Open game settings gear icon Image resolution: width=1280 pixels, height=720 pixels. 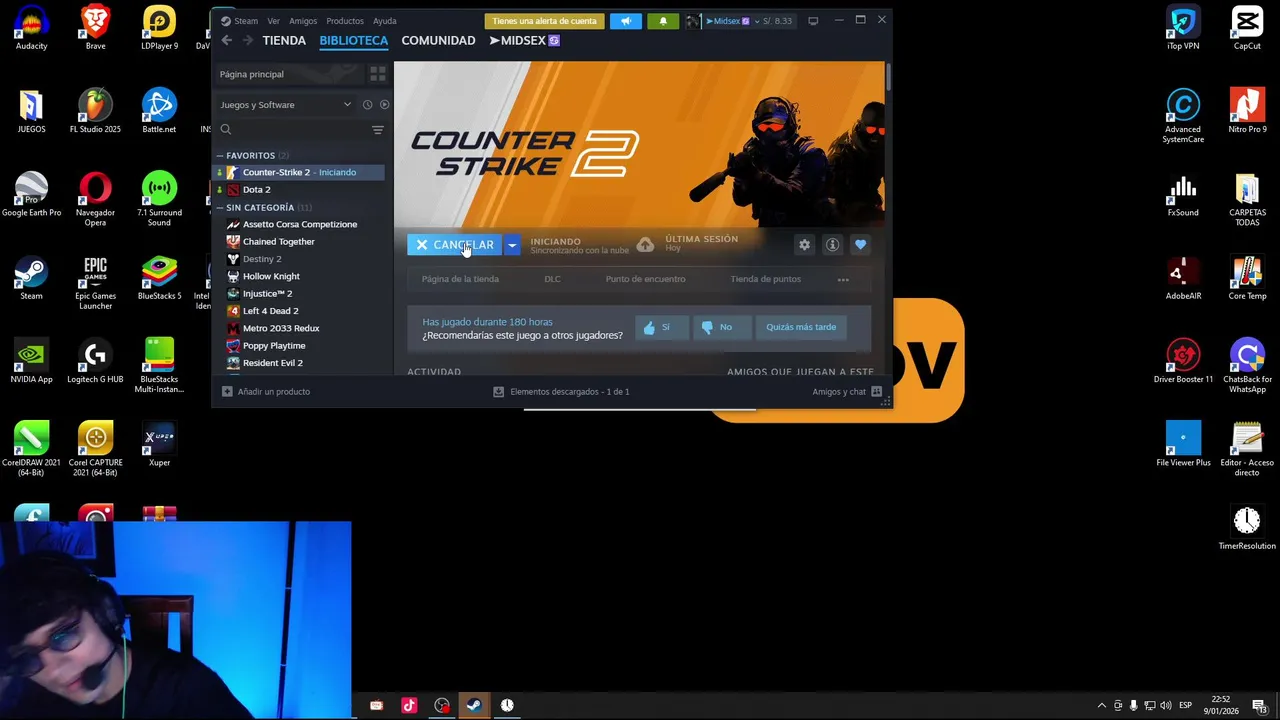(x=804, y=245)
